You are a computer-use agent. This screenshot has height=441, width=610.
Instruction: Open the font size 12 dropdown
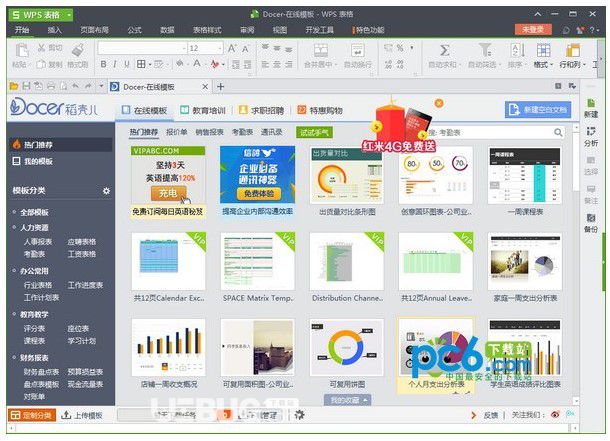coord(220,48)
